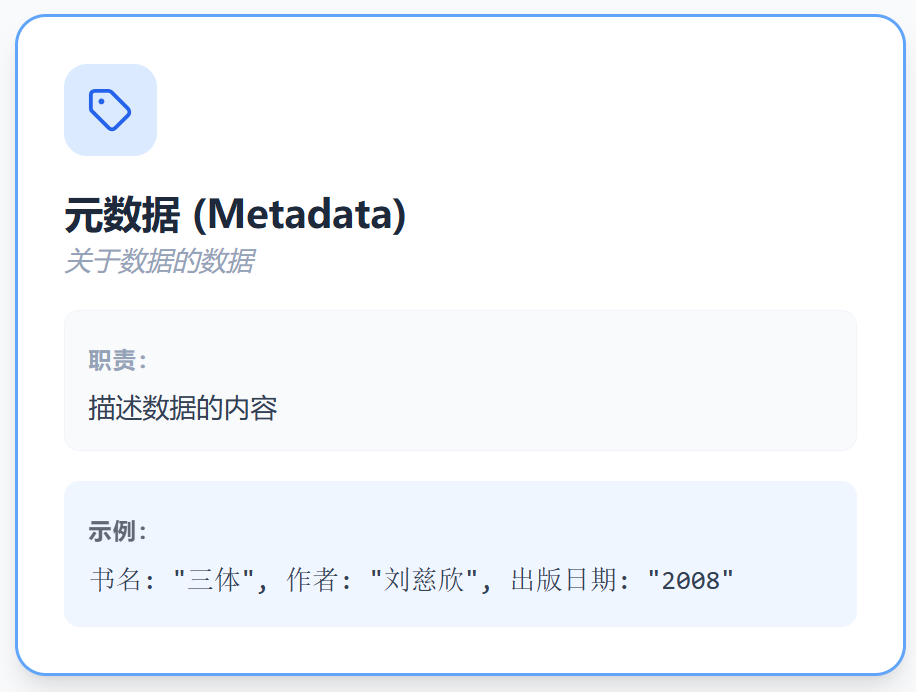Click the "2008" date value

coord(691,580)
